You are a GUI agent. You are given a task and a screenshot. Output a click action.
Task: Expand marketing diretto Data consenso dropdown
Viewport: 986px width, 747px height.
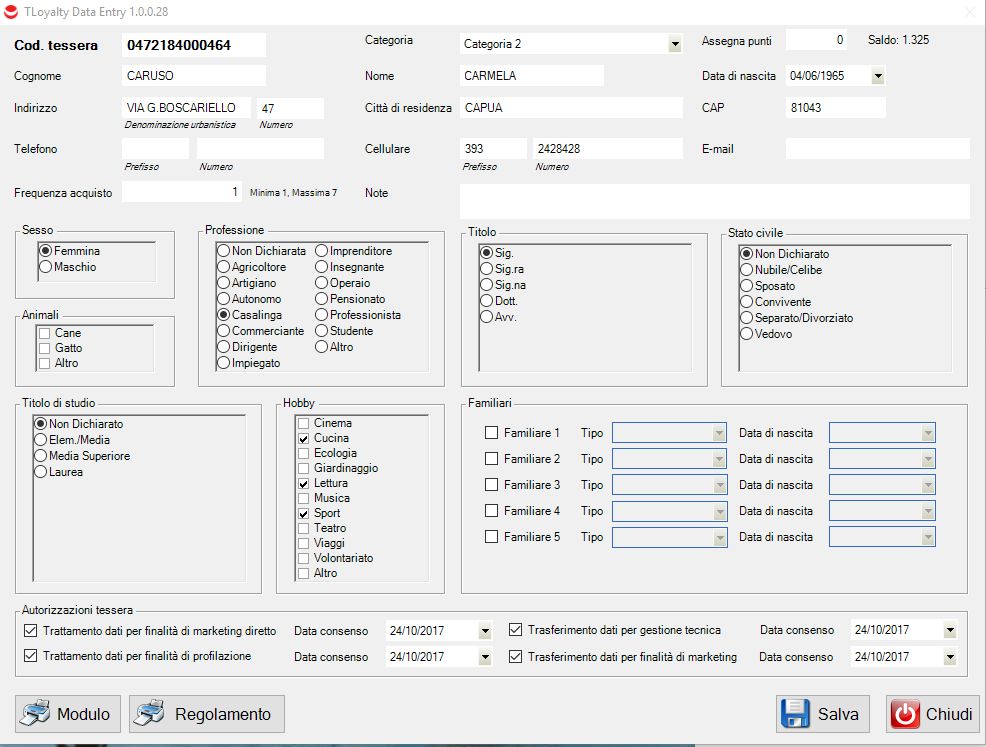(x=485, y=631)
